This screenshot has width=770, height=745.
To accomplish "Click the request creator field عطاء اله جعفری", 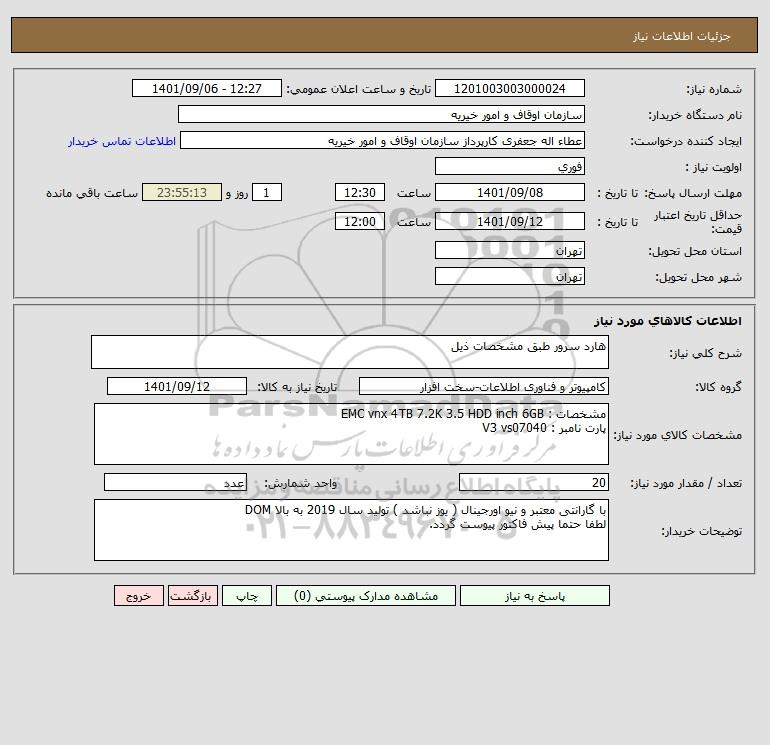I will (x=382, y=140).
